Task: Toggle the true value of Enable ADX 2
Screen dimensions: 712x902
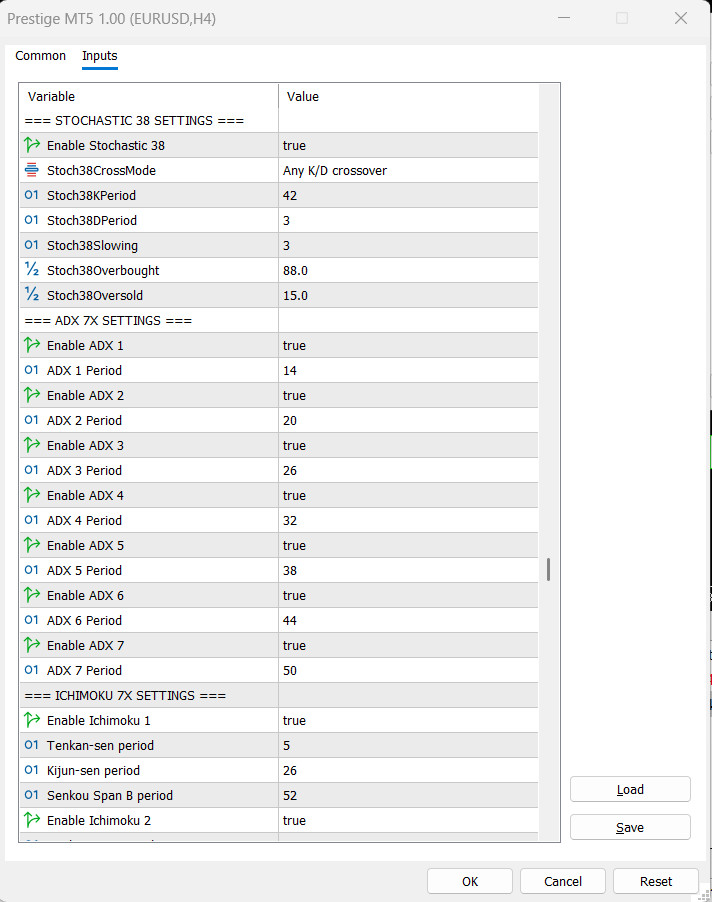Action: pos(408,395)
